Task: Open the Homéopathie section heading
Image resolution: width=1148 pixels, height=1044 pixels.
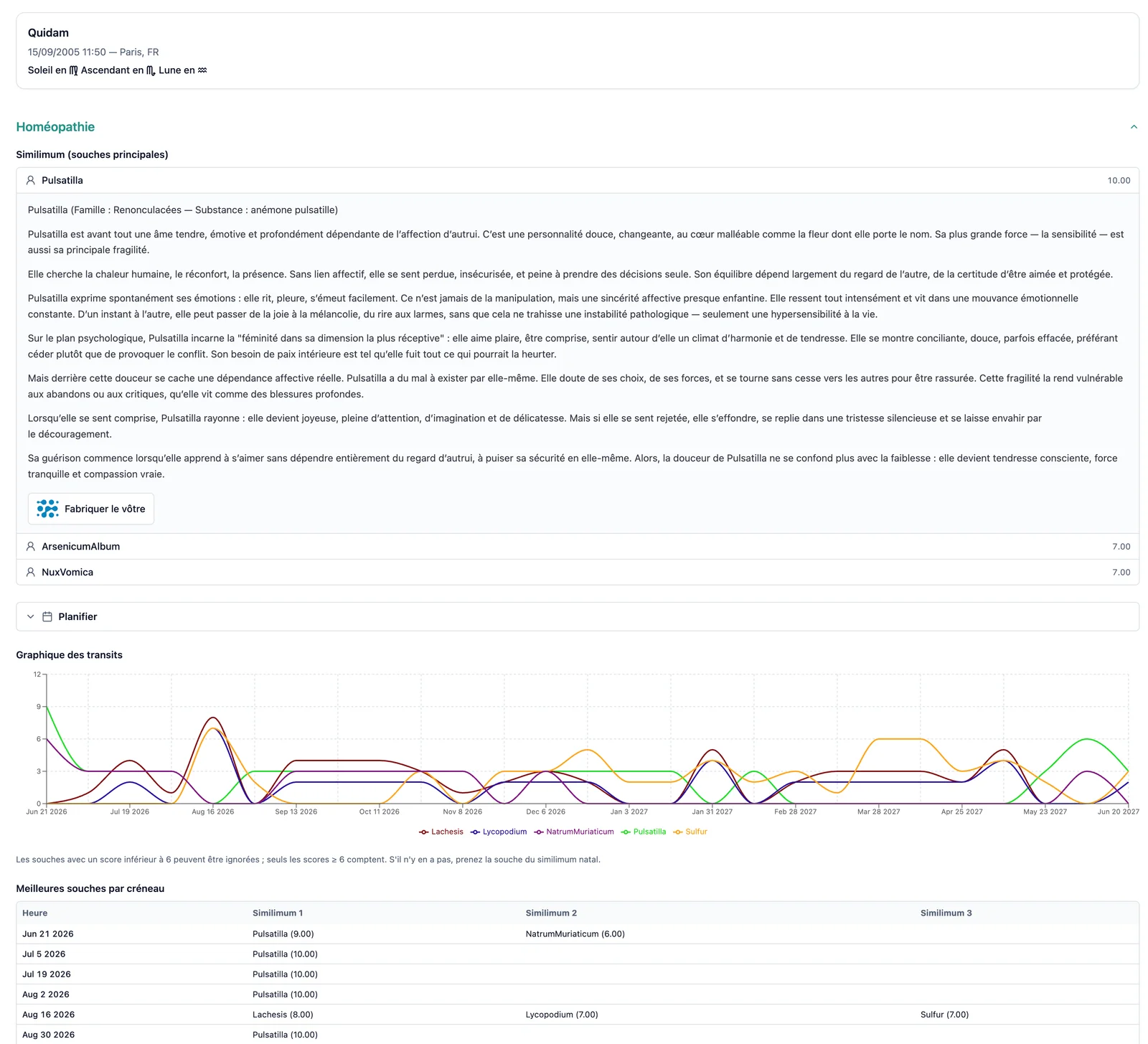Action: [55, 127]
